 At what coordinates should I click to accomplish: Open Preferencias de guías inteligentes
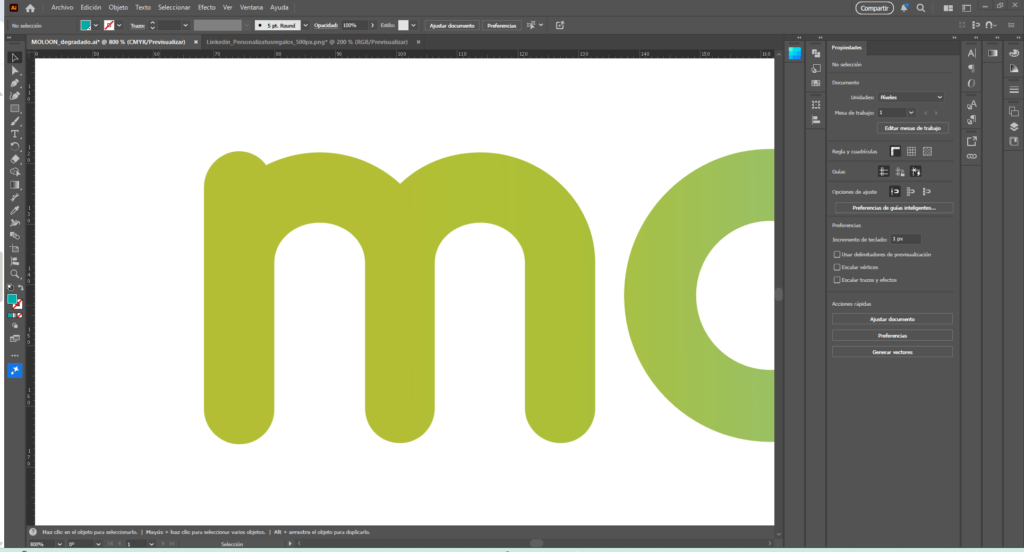893,208
